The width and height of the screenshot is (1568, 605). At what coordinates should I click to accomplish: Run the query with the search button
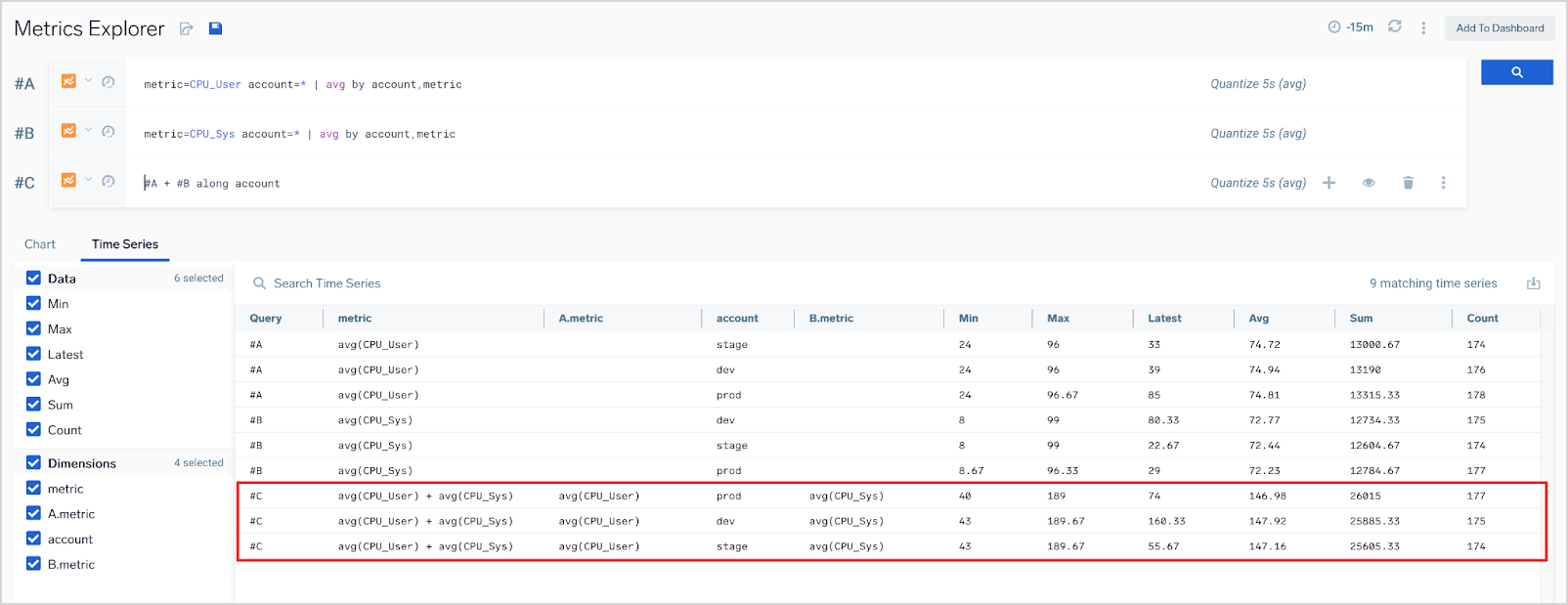pos(1516,72)
